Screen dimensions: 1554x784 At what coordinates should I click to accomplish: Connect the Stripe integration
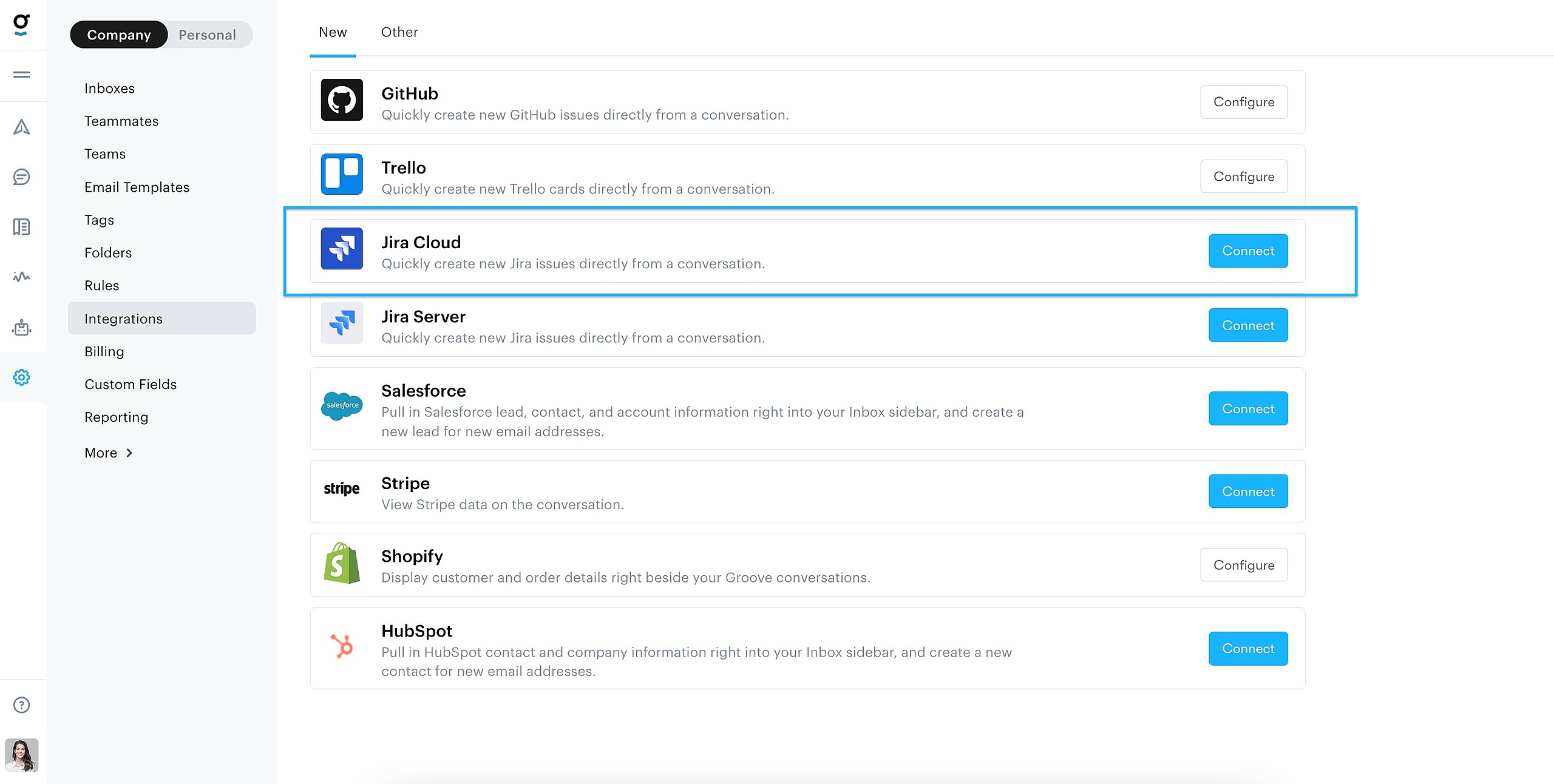coord(1248,491)
